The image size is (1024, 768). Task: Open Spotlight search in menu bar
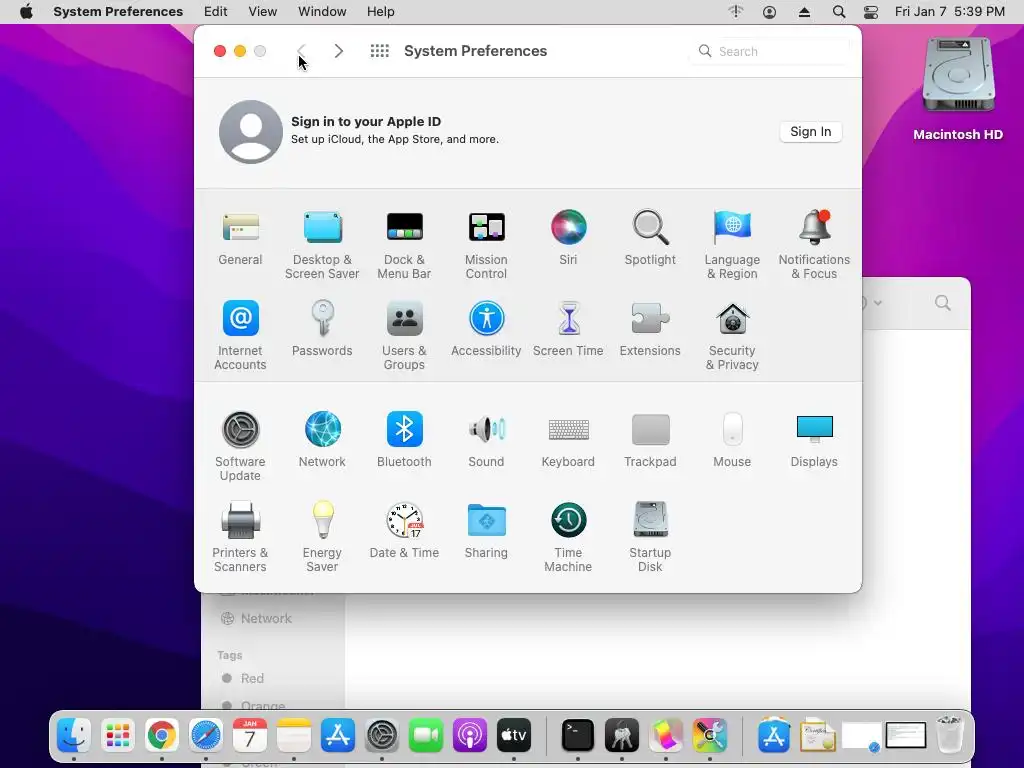point(839,12)
